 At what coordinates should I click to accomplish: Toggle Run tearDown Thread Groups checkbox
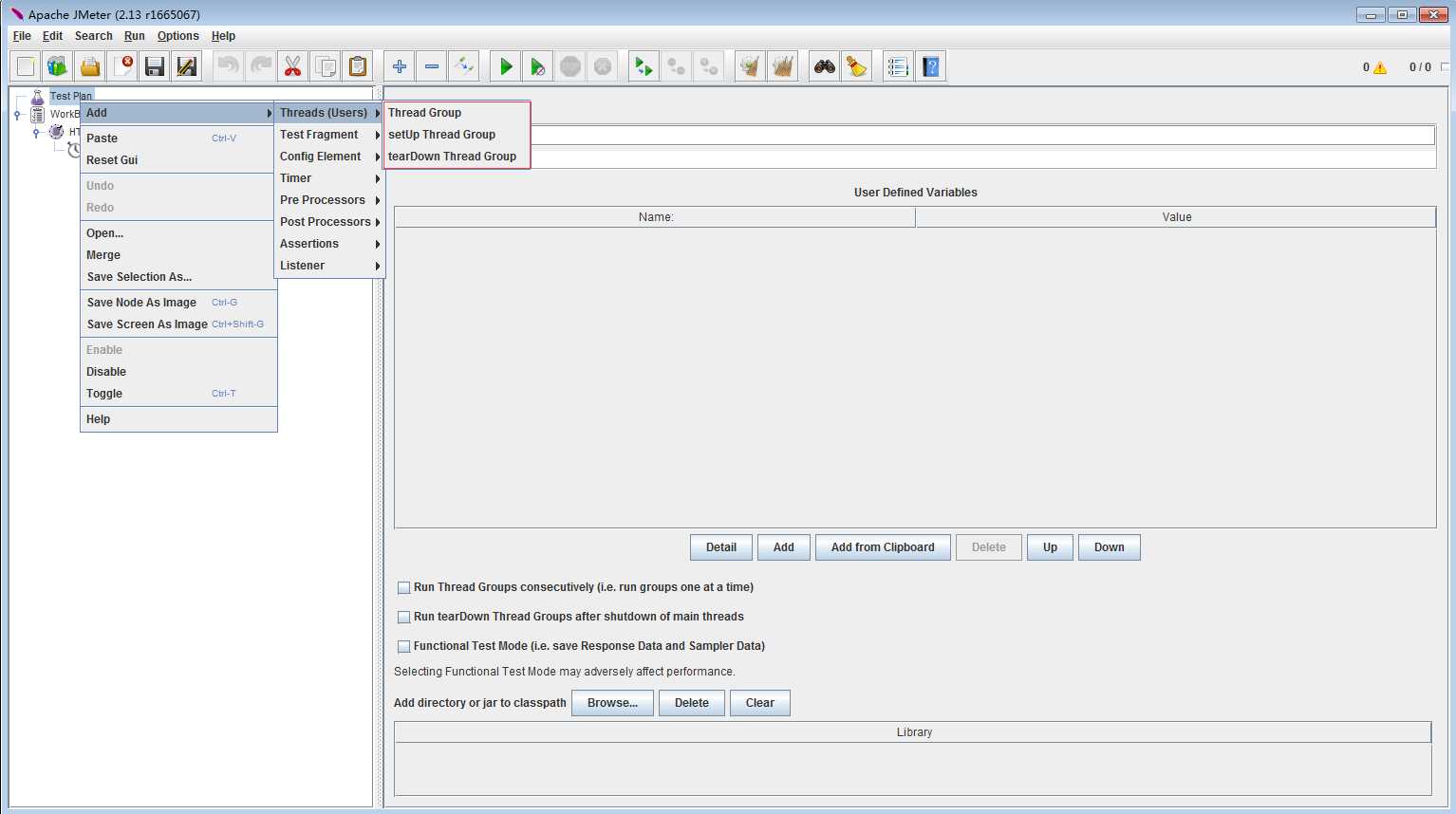click(403, 617)
